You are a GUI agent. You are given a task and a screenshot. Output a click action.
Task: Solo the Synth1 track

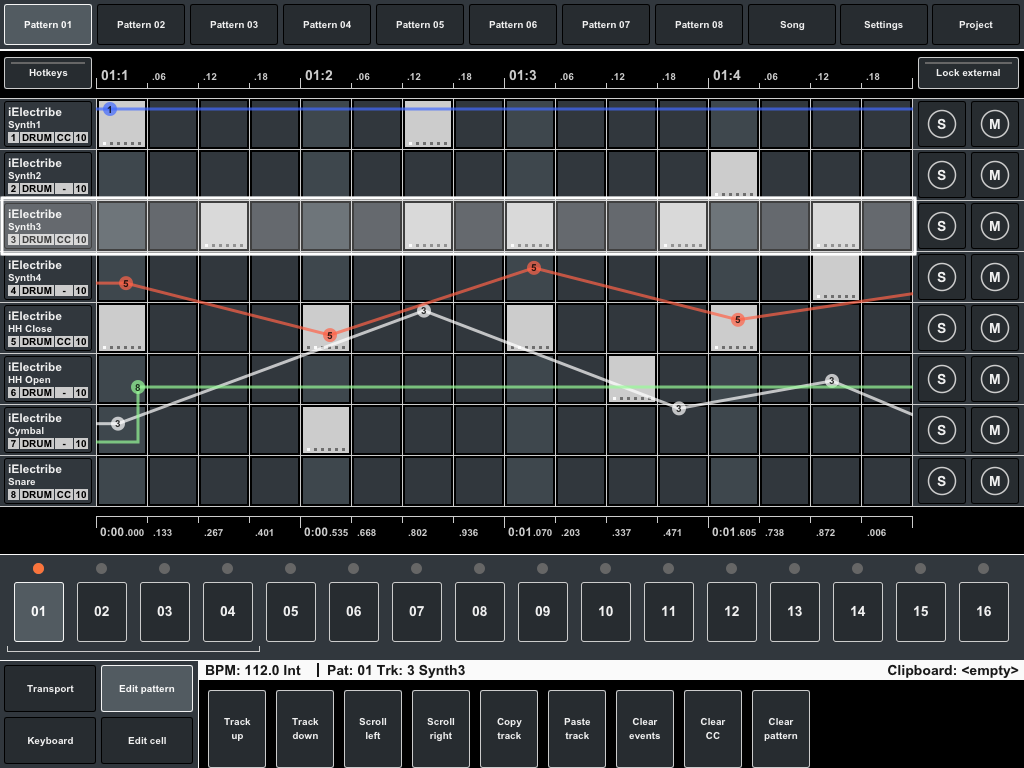[941, 124]
